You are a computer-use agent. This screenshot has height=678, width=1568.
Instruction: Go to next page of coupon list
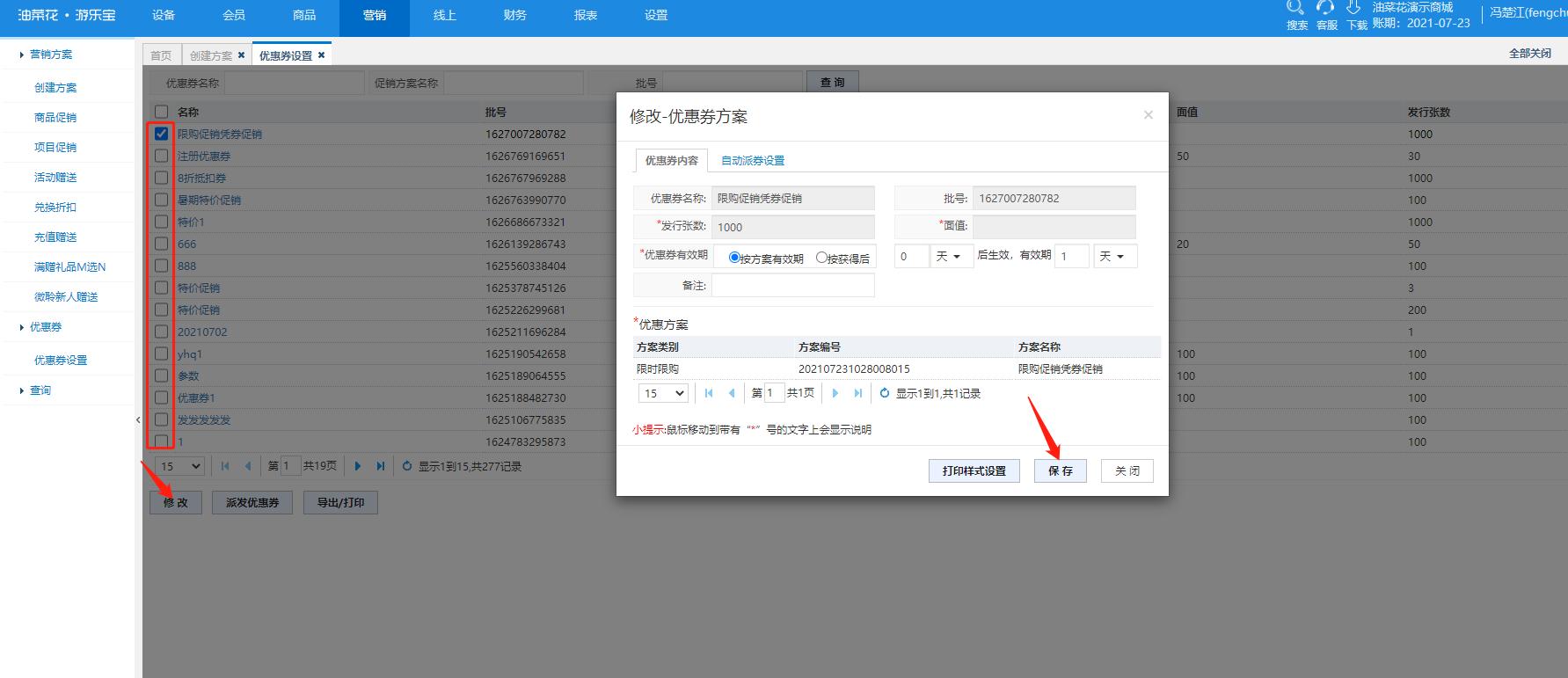(358, 466)
